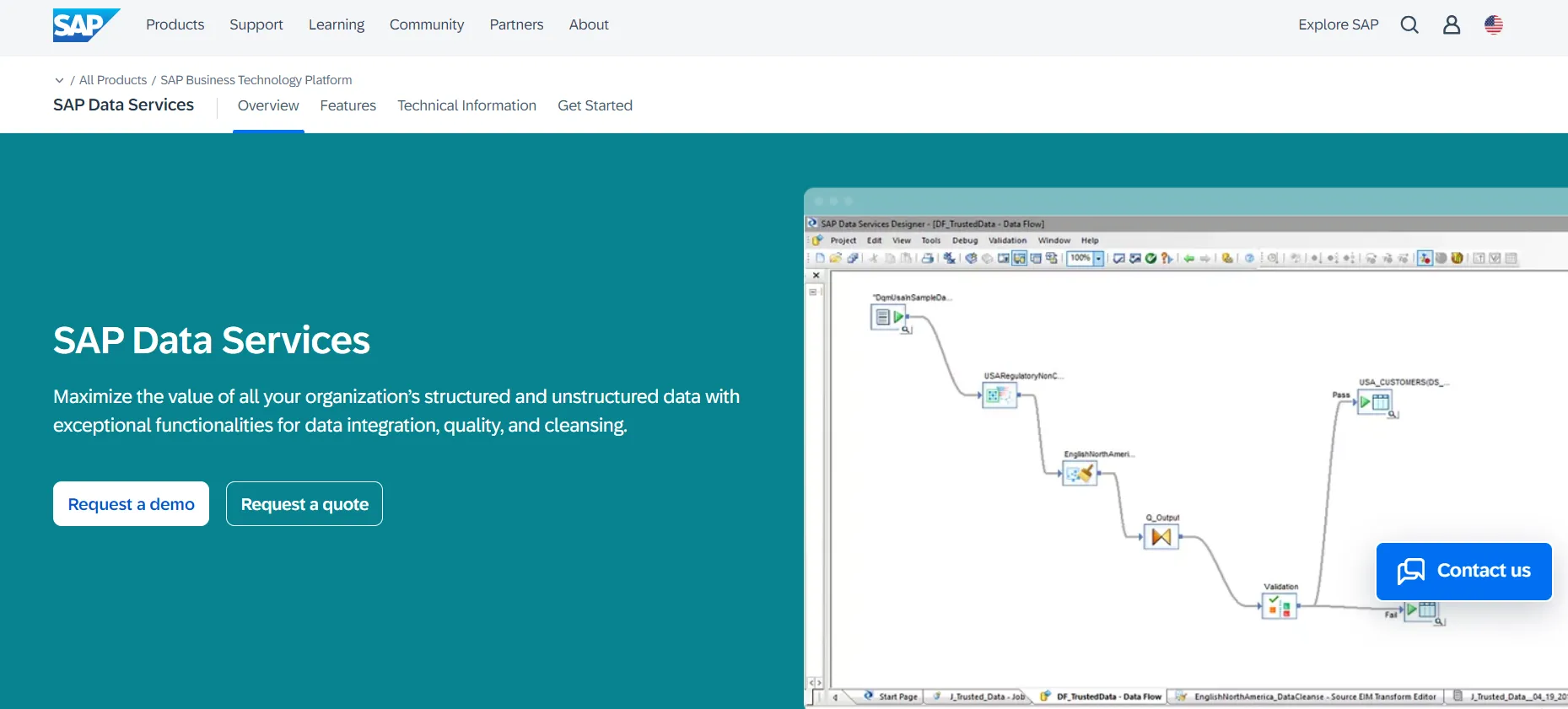Select the Overview tab
1568x709 pixels.
[268, 105]
